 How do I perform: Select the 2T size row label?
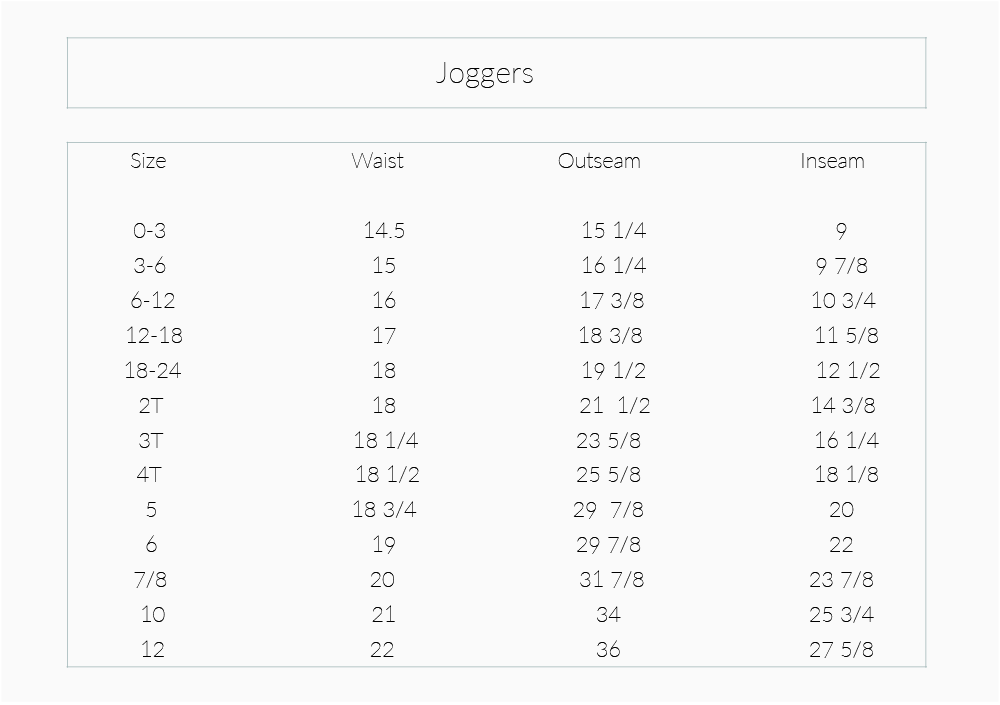pyautogui.click(x=151, y=406)
